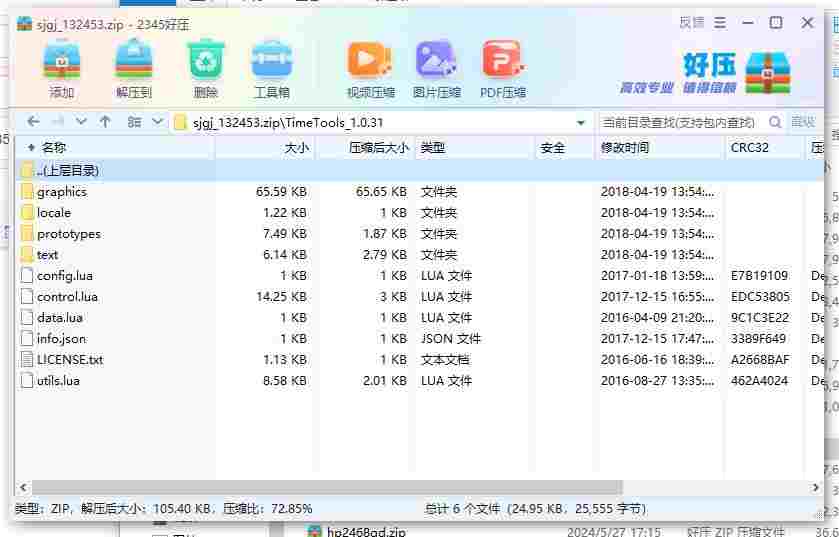Click the scrollbar right arrow
Image resolution: width=839 pixels, height=537 pixels.
coord(815,487)
